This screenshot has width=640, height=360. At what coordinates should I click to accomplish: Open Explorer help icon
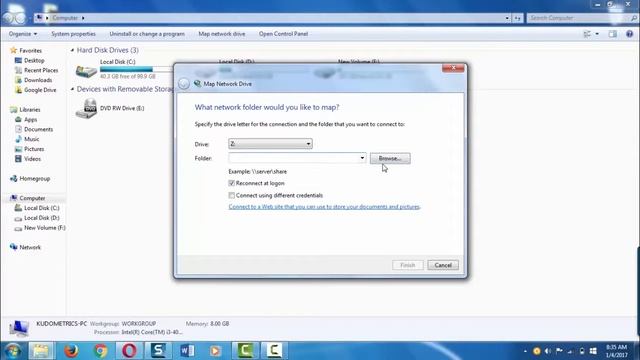pos(629,34)
